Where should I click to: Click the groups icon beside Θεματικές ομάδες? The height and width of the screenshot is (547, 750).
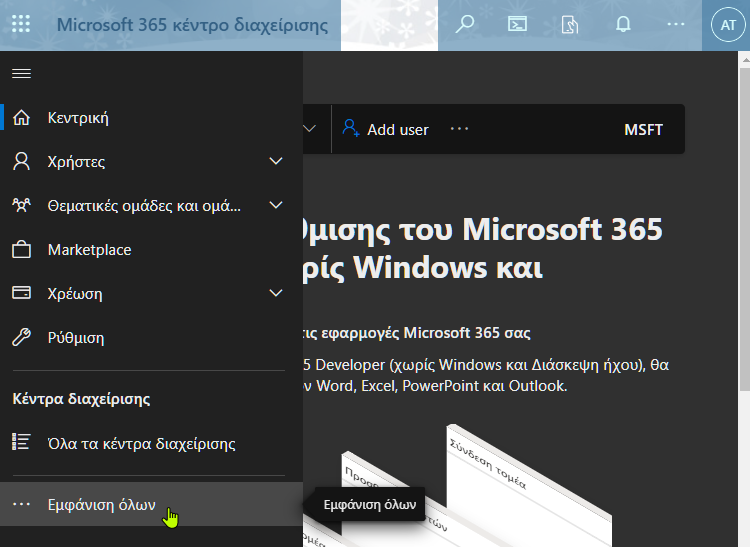(22, 206)
